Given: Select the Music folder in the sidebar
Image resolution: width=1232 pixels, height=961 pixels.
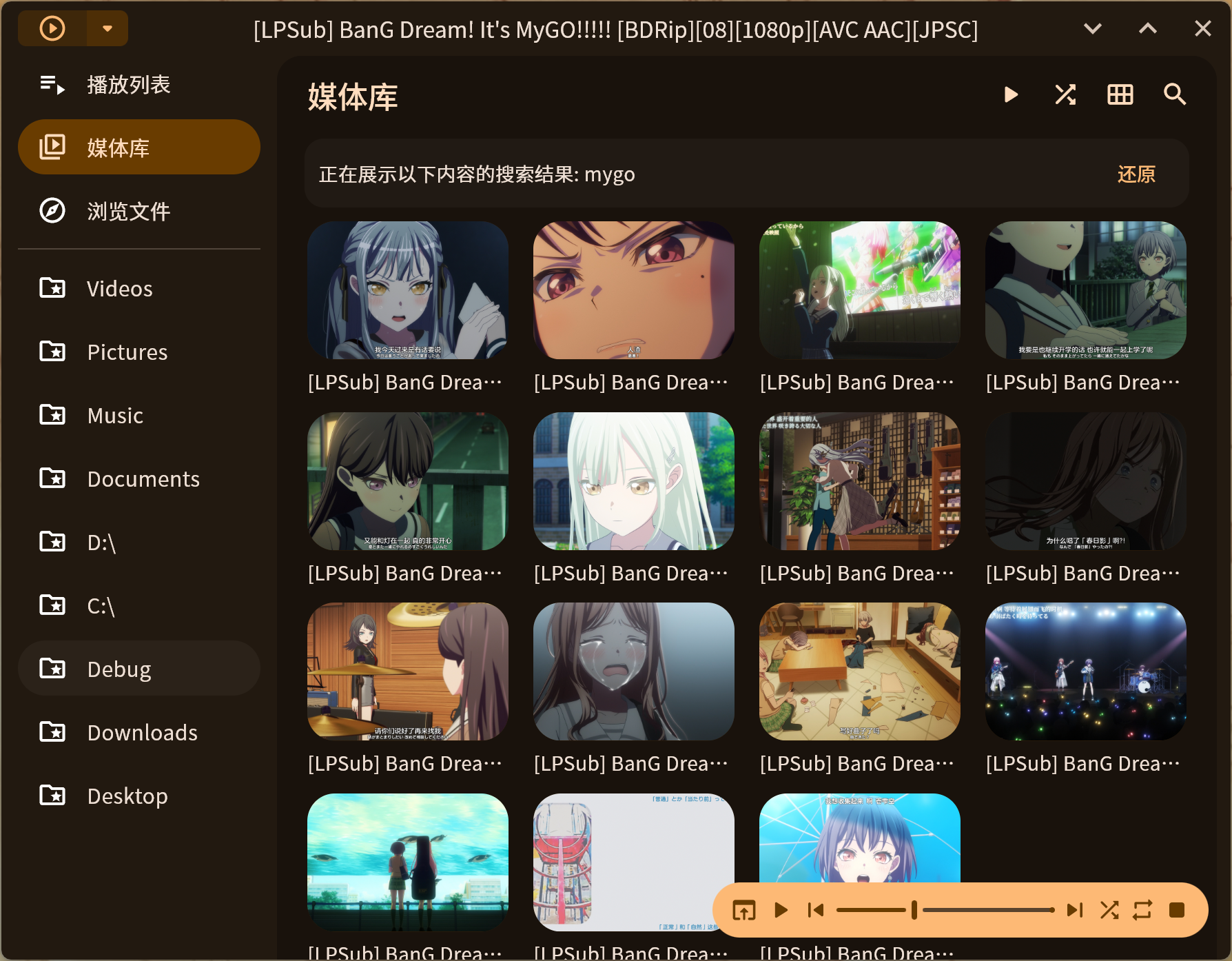Looking at the screenshot, I should point(139,414).
